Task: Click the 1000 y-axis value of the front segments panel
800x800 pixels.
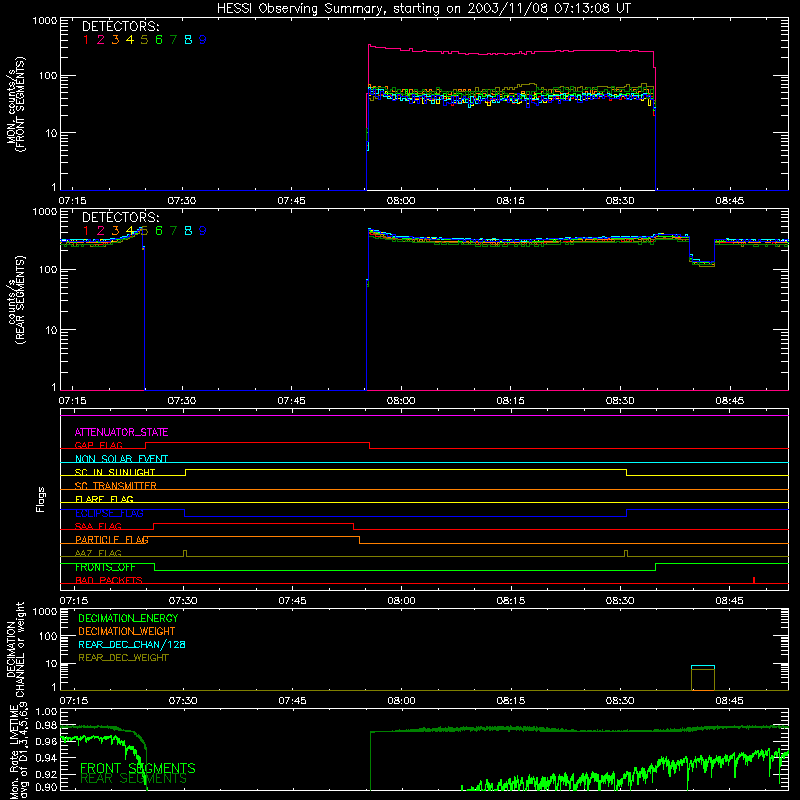Action: click(45, 21)
